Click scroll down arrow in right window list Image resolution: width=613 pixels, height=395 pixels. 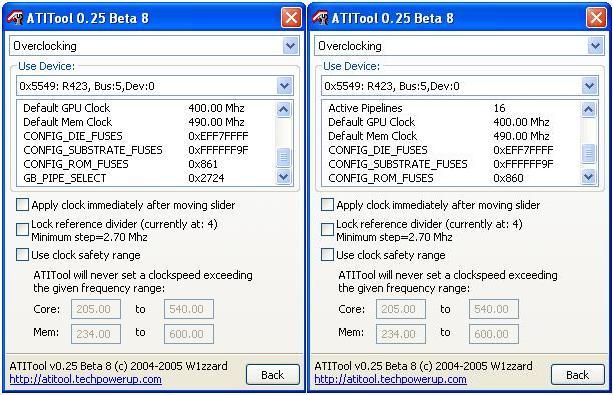click(x=588, y=176)
